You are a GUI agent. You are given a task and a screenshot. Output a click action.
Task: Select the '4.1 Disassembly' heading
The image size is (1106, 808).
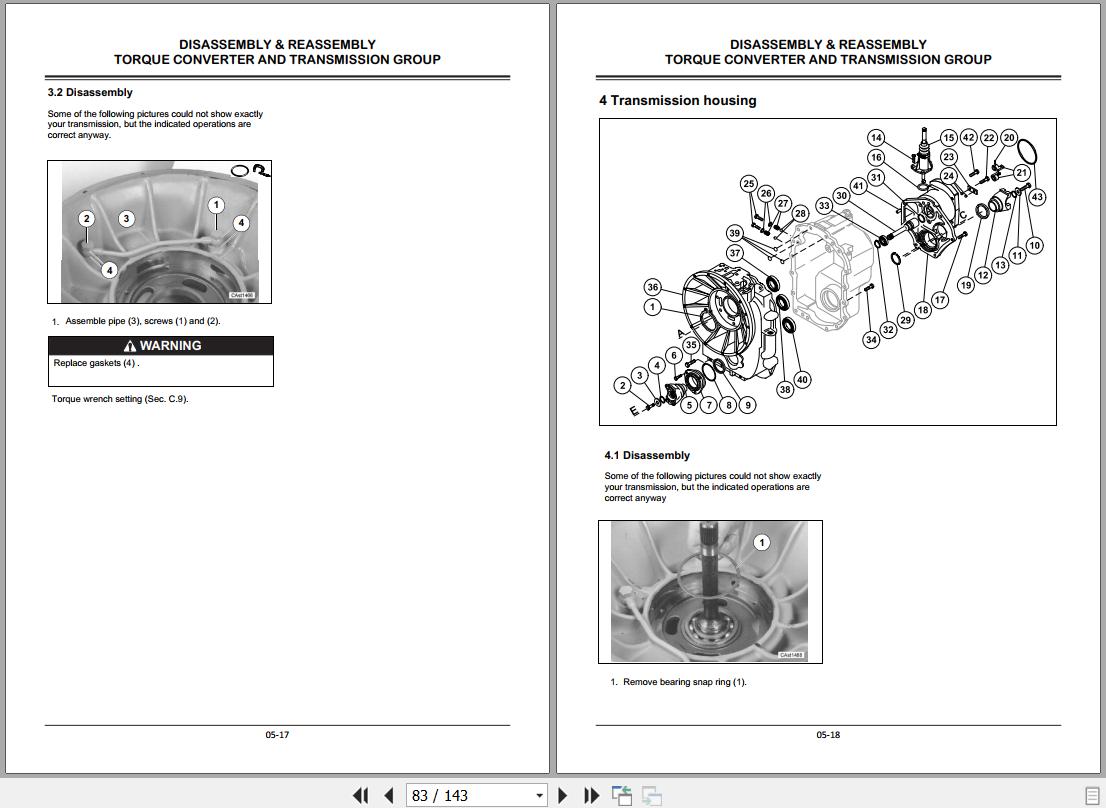(x=647, y=455)
